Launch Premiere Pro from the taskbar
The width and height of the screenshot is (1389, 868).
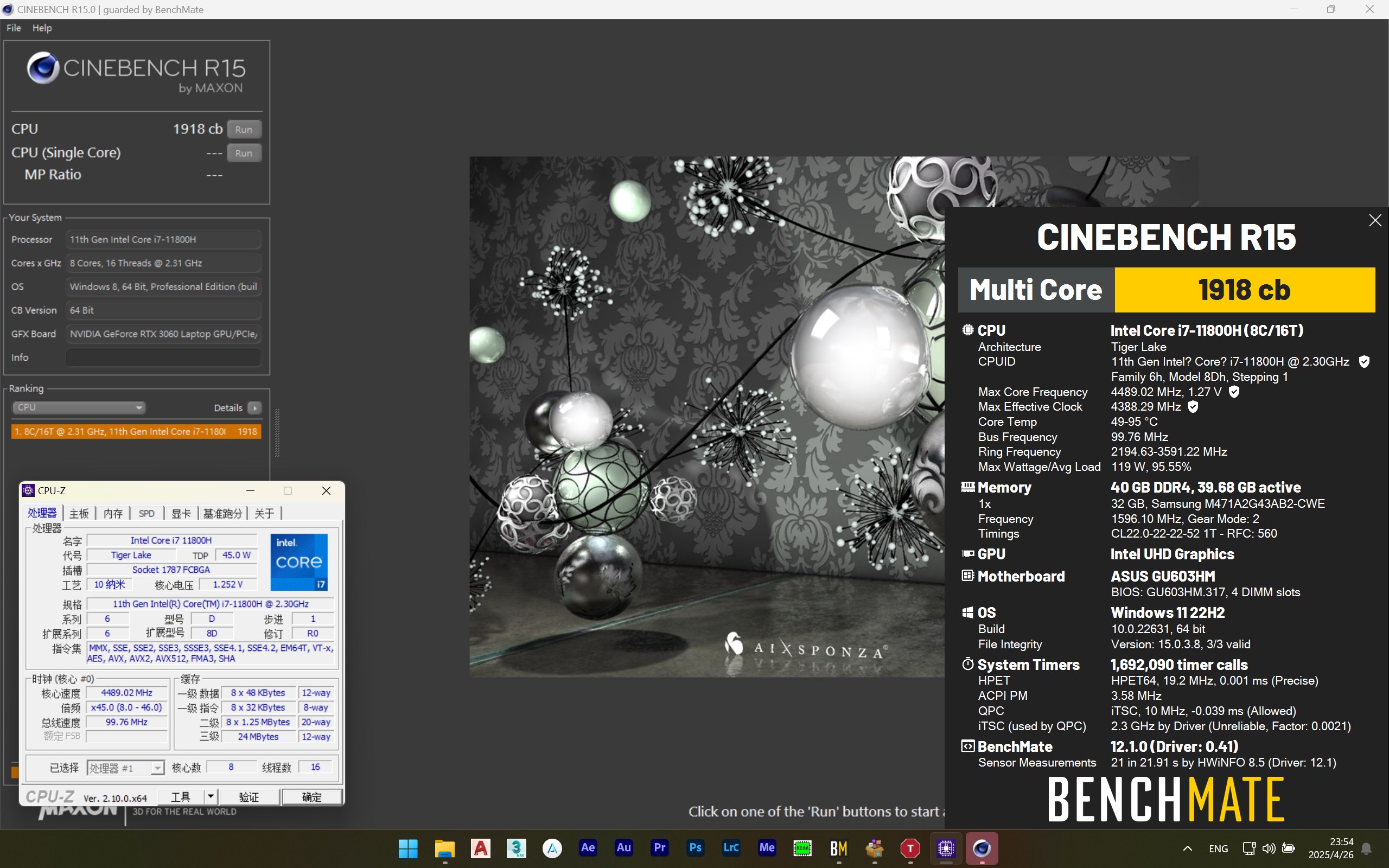click(x=659, y=848)
